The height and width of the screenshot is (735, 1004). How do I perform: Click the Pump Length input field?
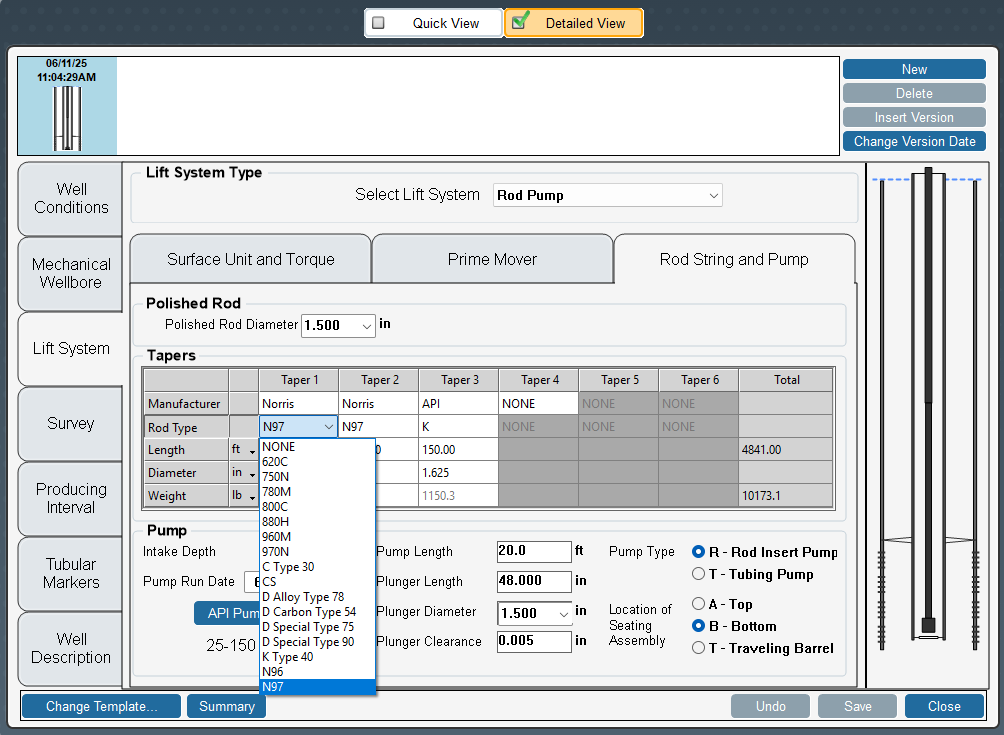click(533, 552)
